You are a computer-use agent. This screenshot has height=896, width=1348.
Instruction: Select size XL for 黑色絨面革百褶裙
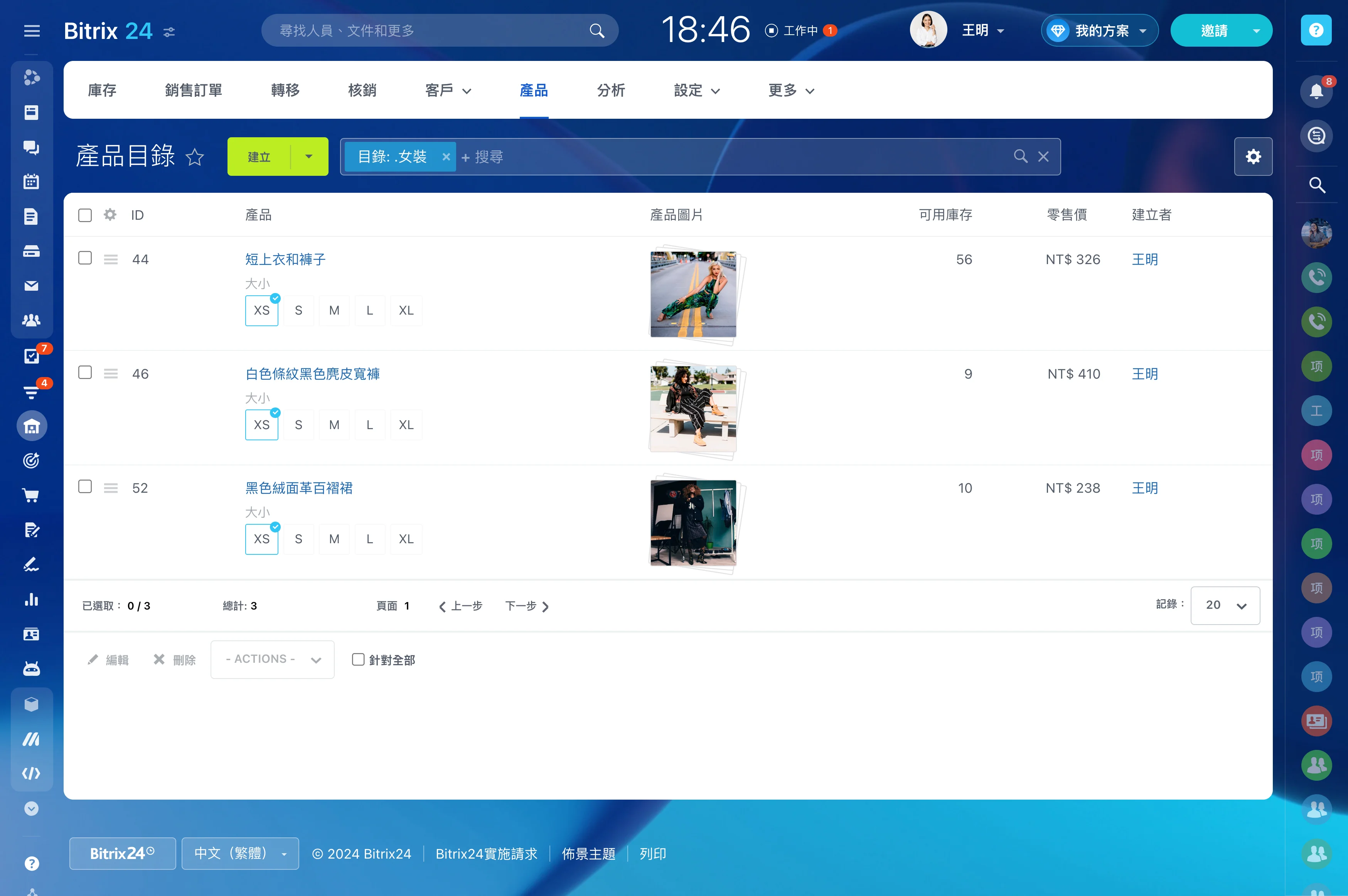(406, 539)
